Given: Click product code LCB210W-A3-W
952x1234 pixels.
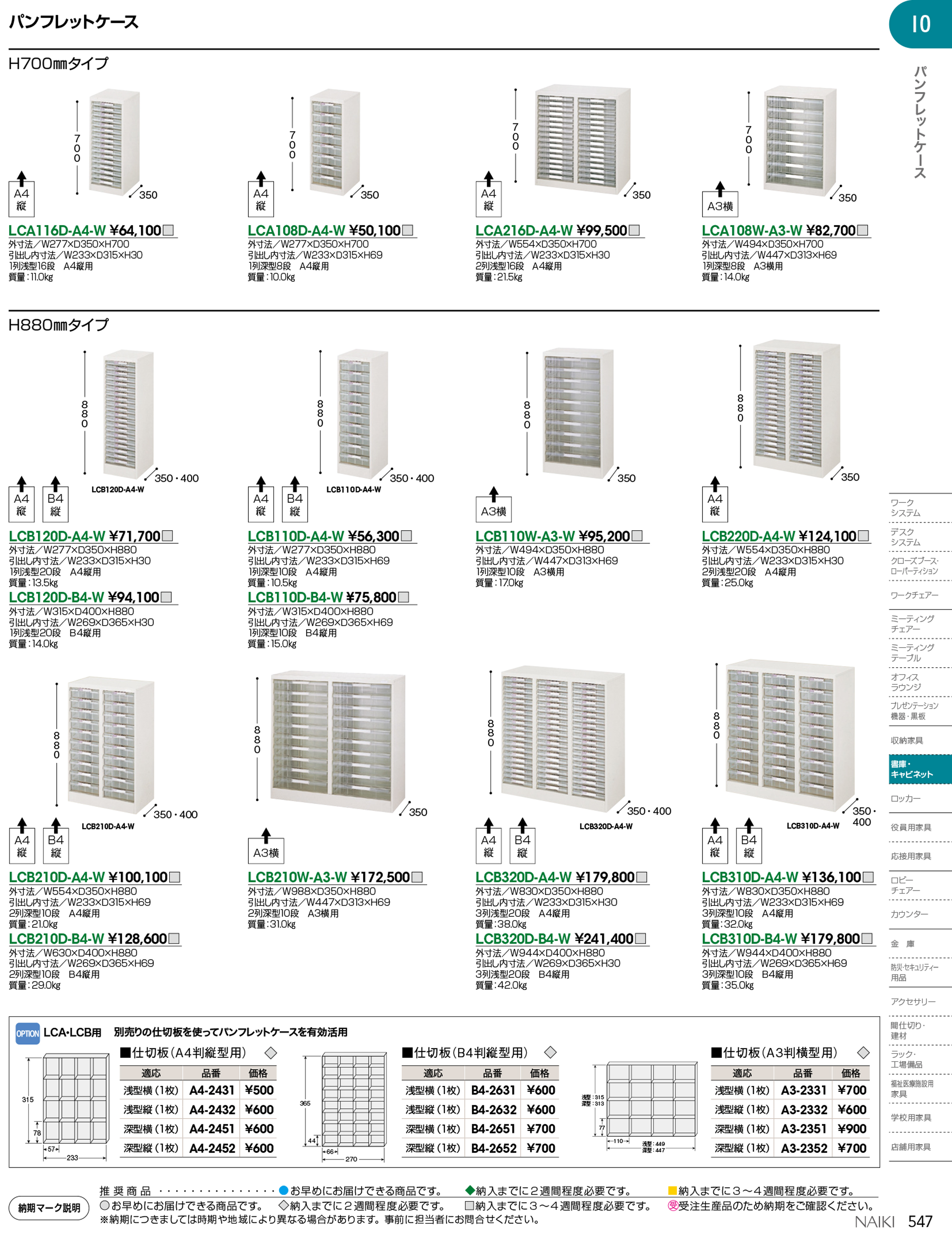Looking at the screenshot, I should pyautogui.click(x=297, y=877).
